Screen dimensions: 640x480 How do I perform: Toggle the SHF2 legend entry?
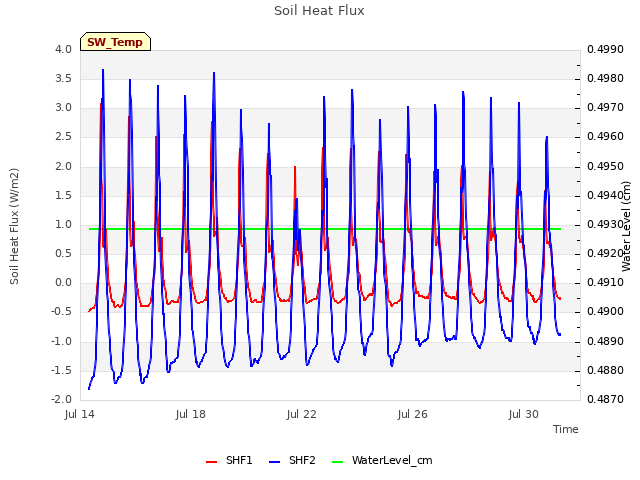pos(292,460)
